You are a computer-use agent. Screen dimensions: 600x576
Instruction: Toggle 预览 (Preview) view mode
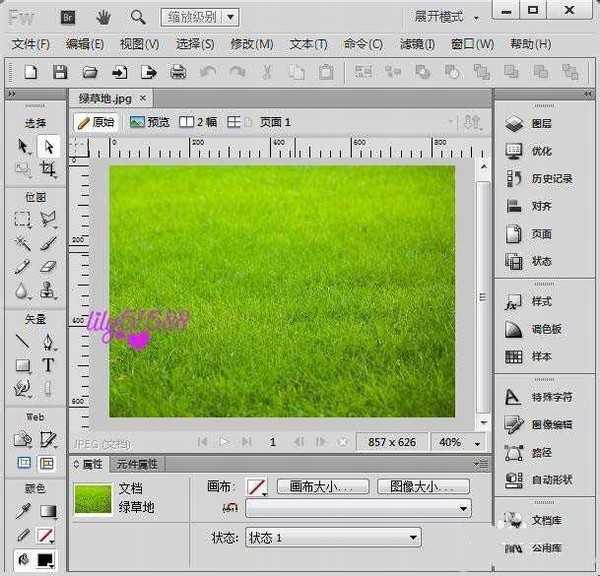pos(149,122)
